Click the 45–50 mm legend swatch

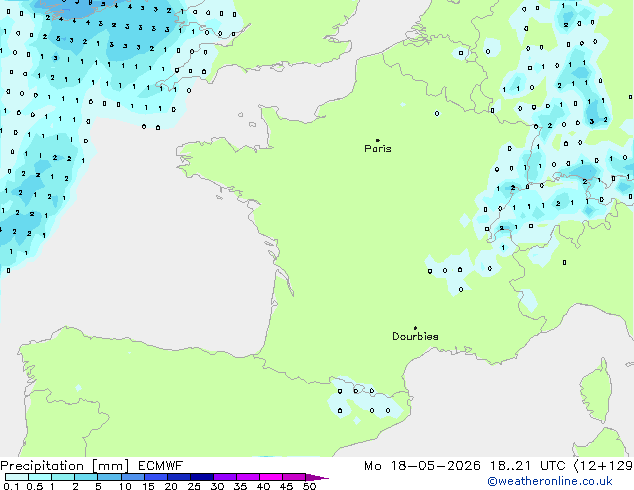click(x=294, y=477)
